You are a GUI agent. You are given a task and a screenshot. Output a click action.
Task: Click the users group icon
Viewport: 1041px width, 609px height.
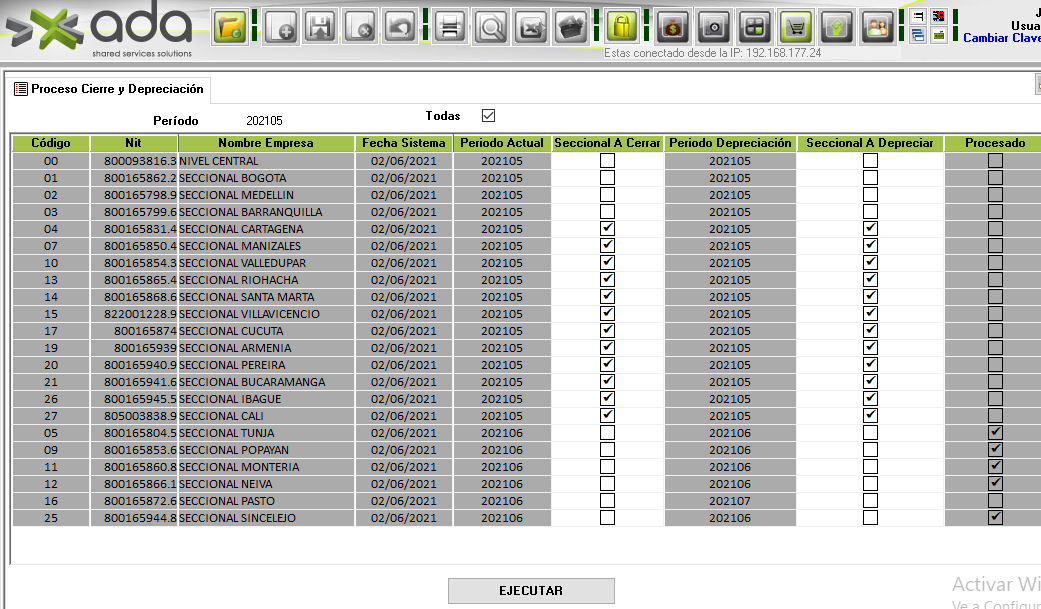pyautogui.click(x=877, y=28)
